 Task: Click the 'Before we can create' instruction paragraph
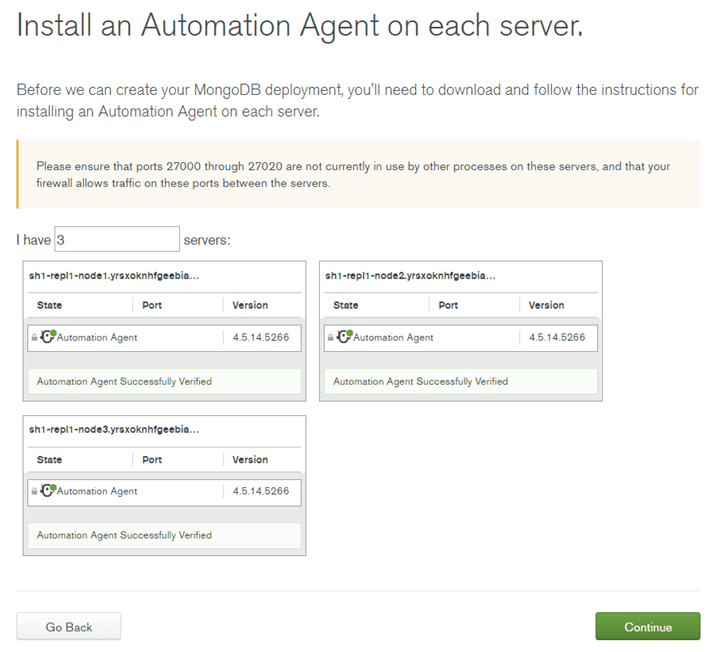point(358,100)
